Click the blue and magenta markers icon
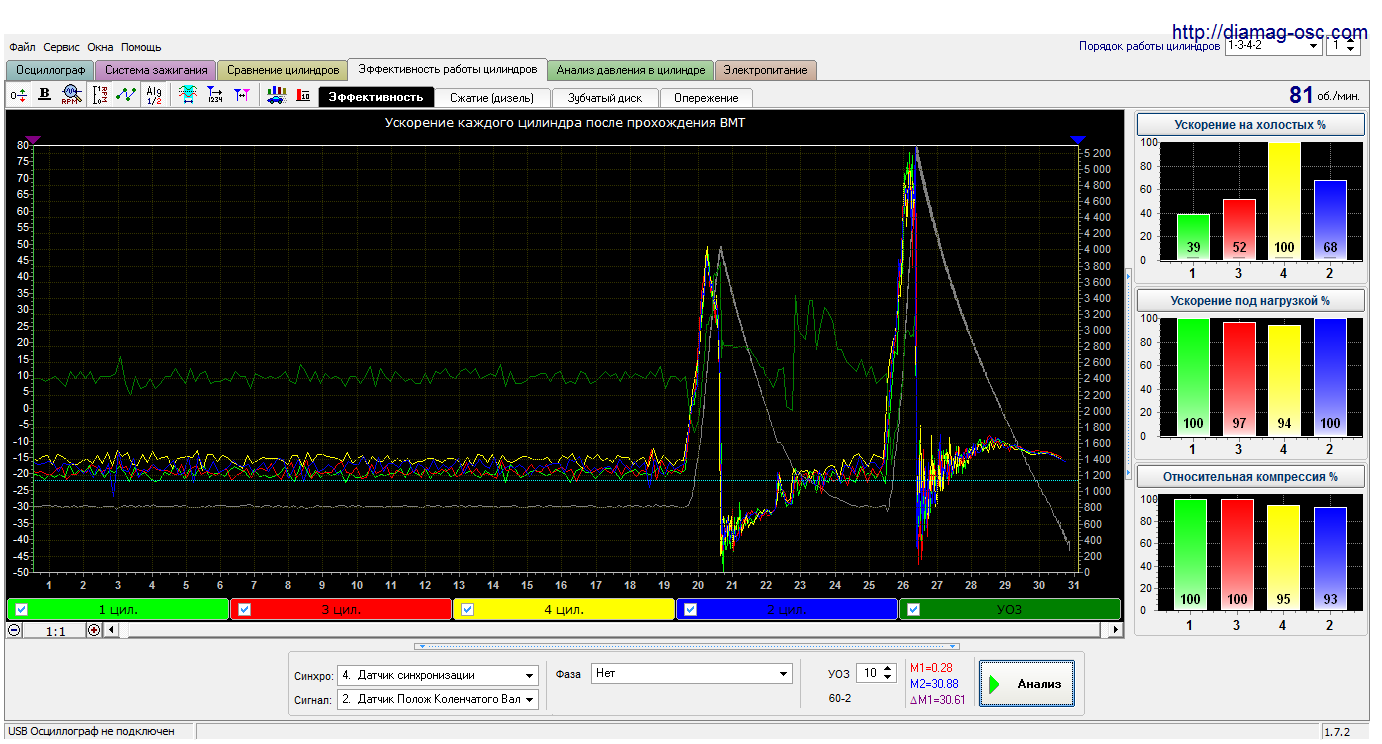The height and width of the screenshot is (744, 1382). [x=241, y=94]
